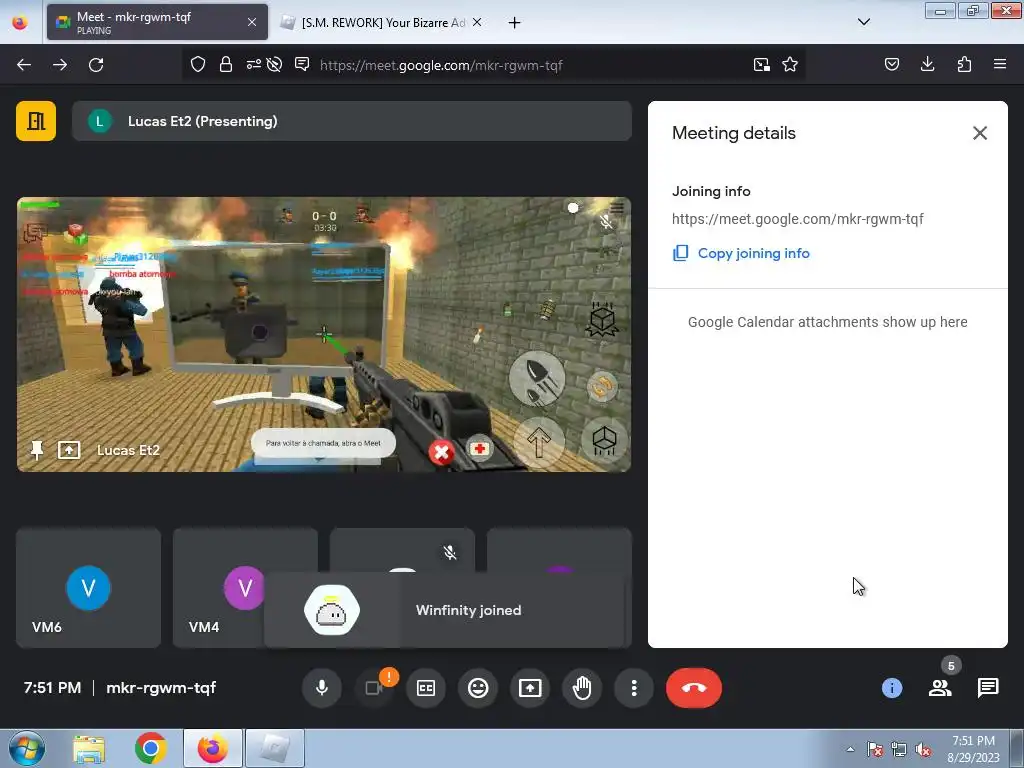Screen dimensions: 1024x768
Task: Toggle the Meeting details info icon
Action: pos(891,688)
